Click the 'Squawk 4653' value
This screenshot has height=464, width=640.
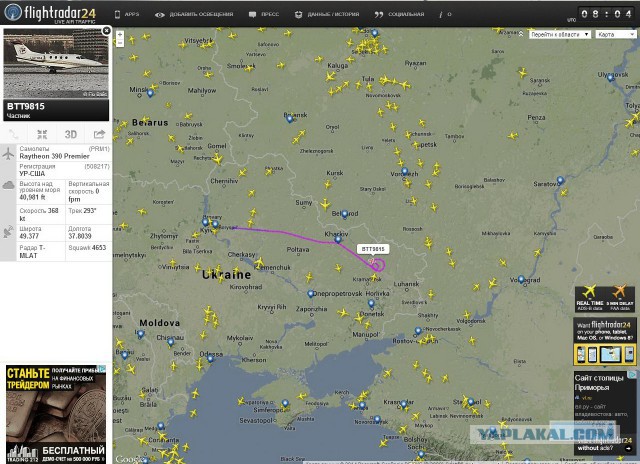tap(87, 248)
